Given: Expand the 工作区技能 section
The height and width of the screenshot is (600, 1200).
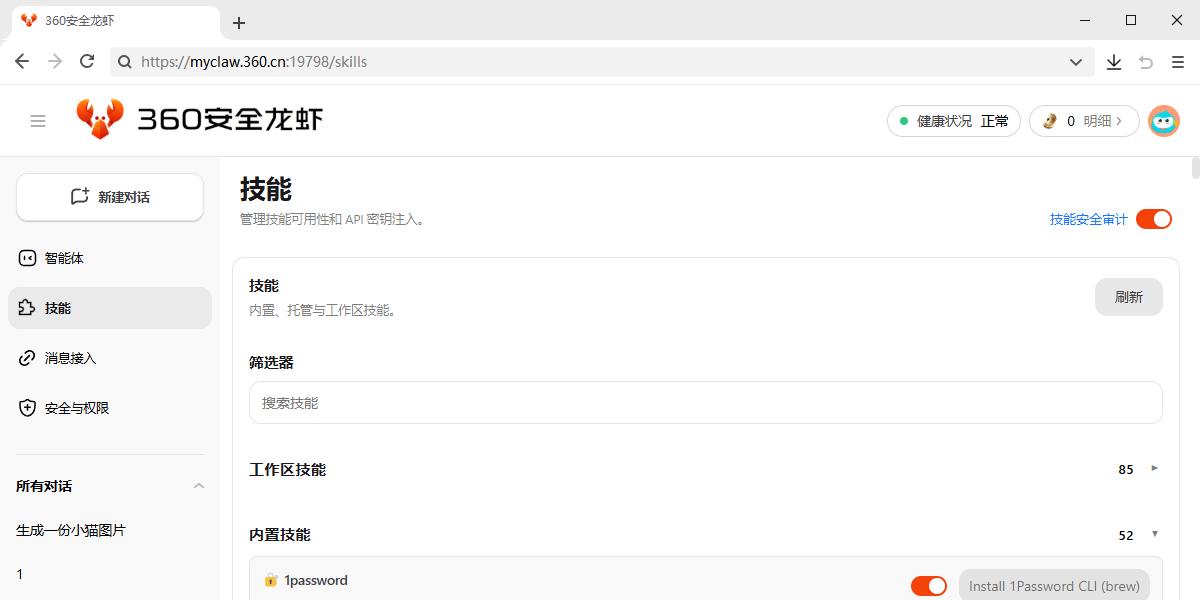Looking at the screenshot, I should [1154, 468].
